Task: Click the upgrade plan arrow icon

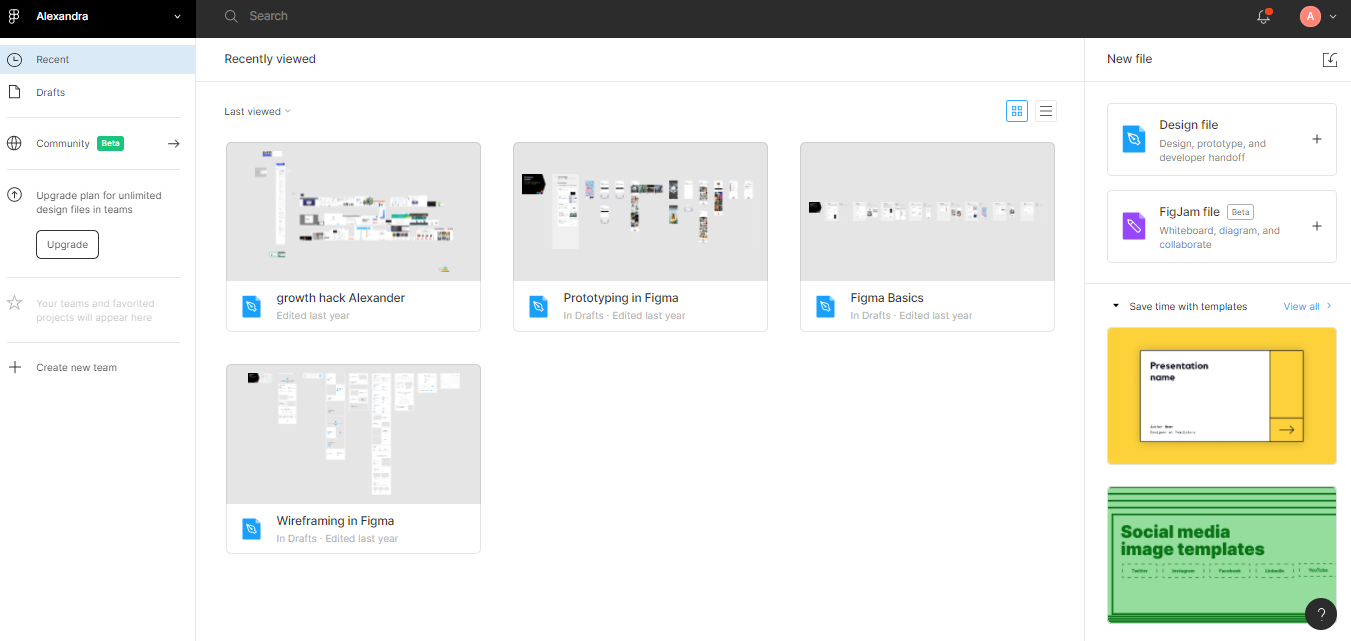Action: pyautogui.click(x=15, y=195)
